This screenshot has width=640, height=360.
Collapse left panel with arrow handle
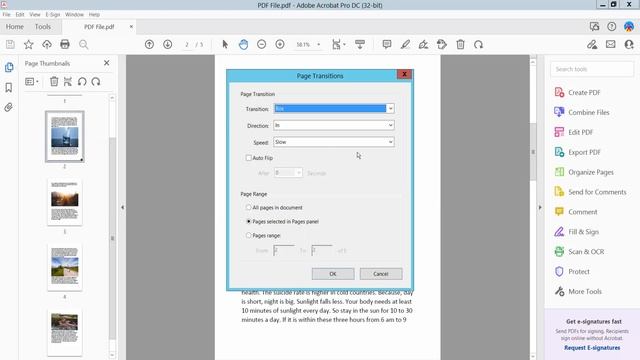[x=122, y=207]
